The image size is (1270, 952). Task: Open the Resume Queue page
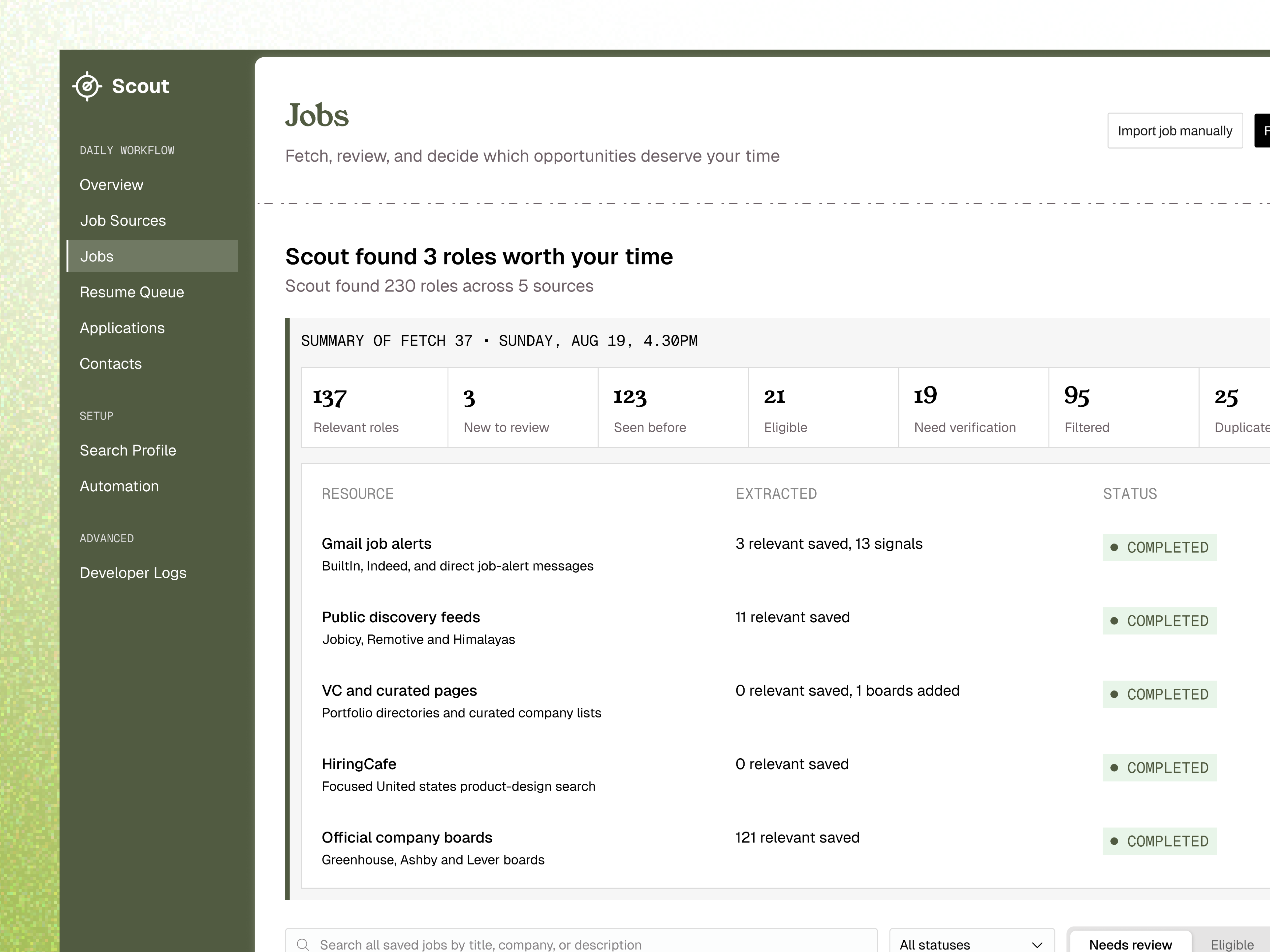click(x=132, y=292)
